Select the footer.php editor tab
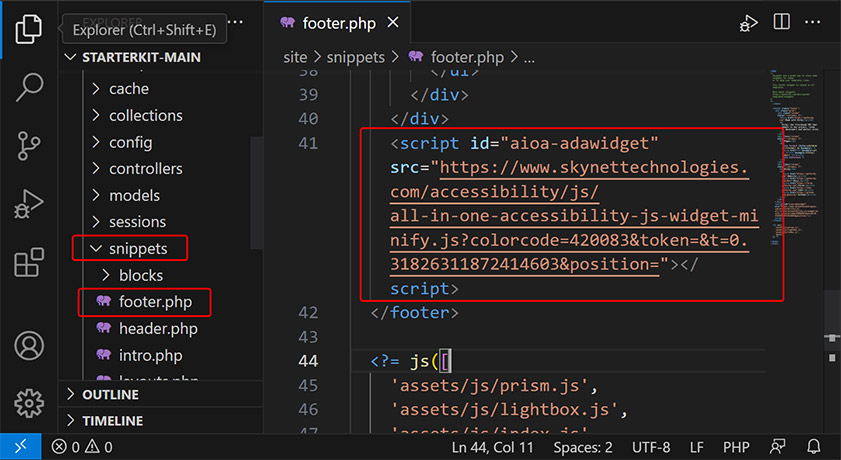Viewport: 841px width, 460px height. point(339,23)
